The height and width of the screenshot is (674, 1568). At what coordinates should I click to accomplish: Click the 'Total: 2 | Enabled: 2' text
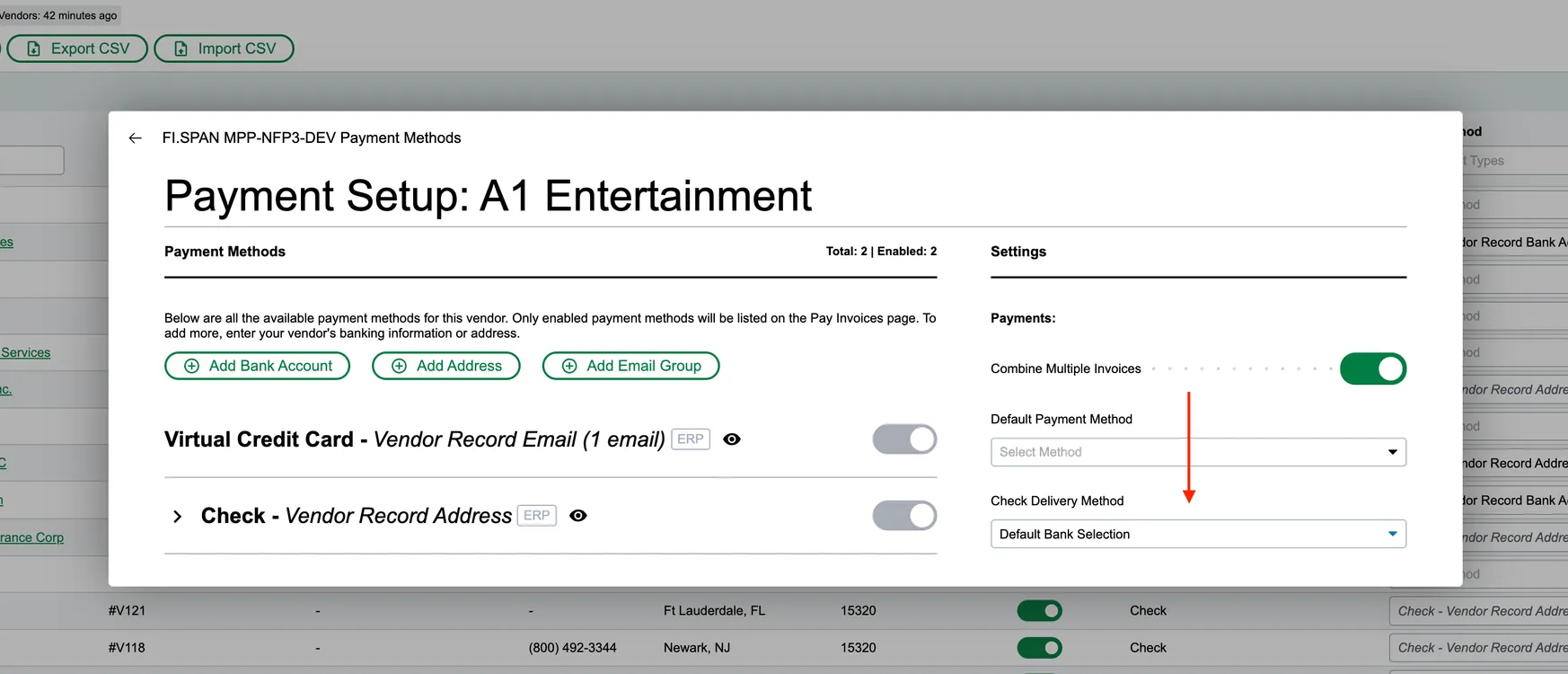click(881, 252)
